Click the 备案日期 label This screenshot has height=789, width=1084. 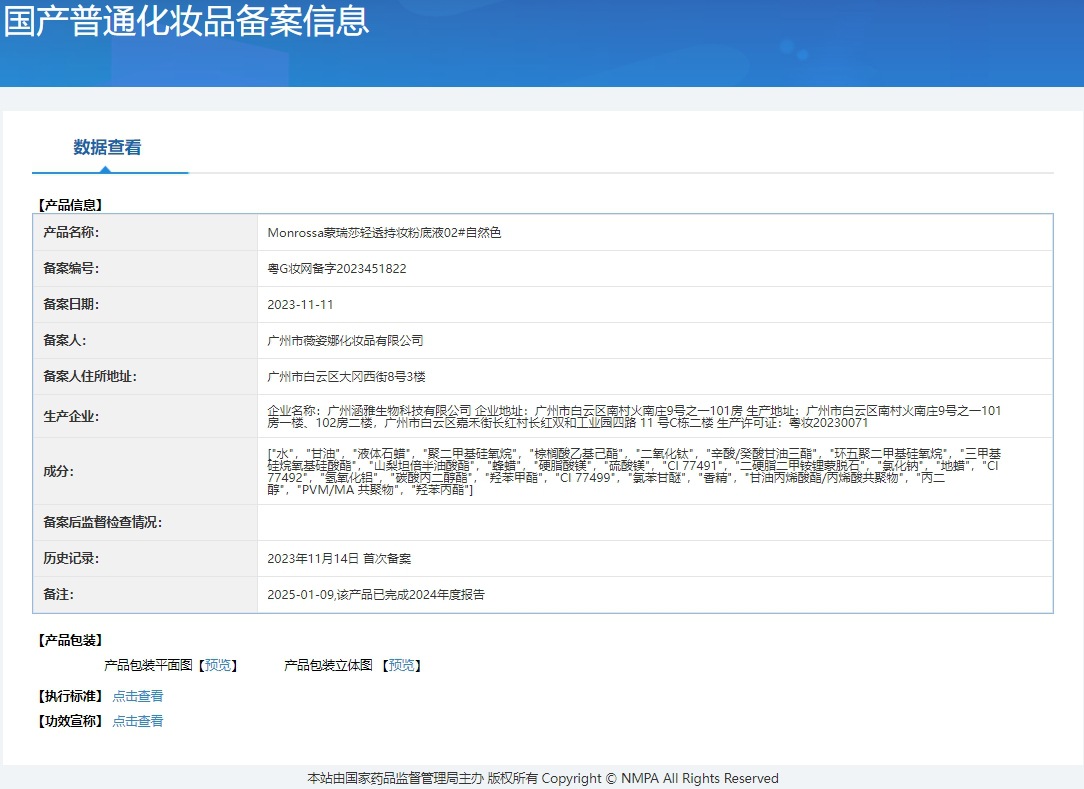71,304
